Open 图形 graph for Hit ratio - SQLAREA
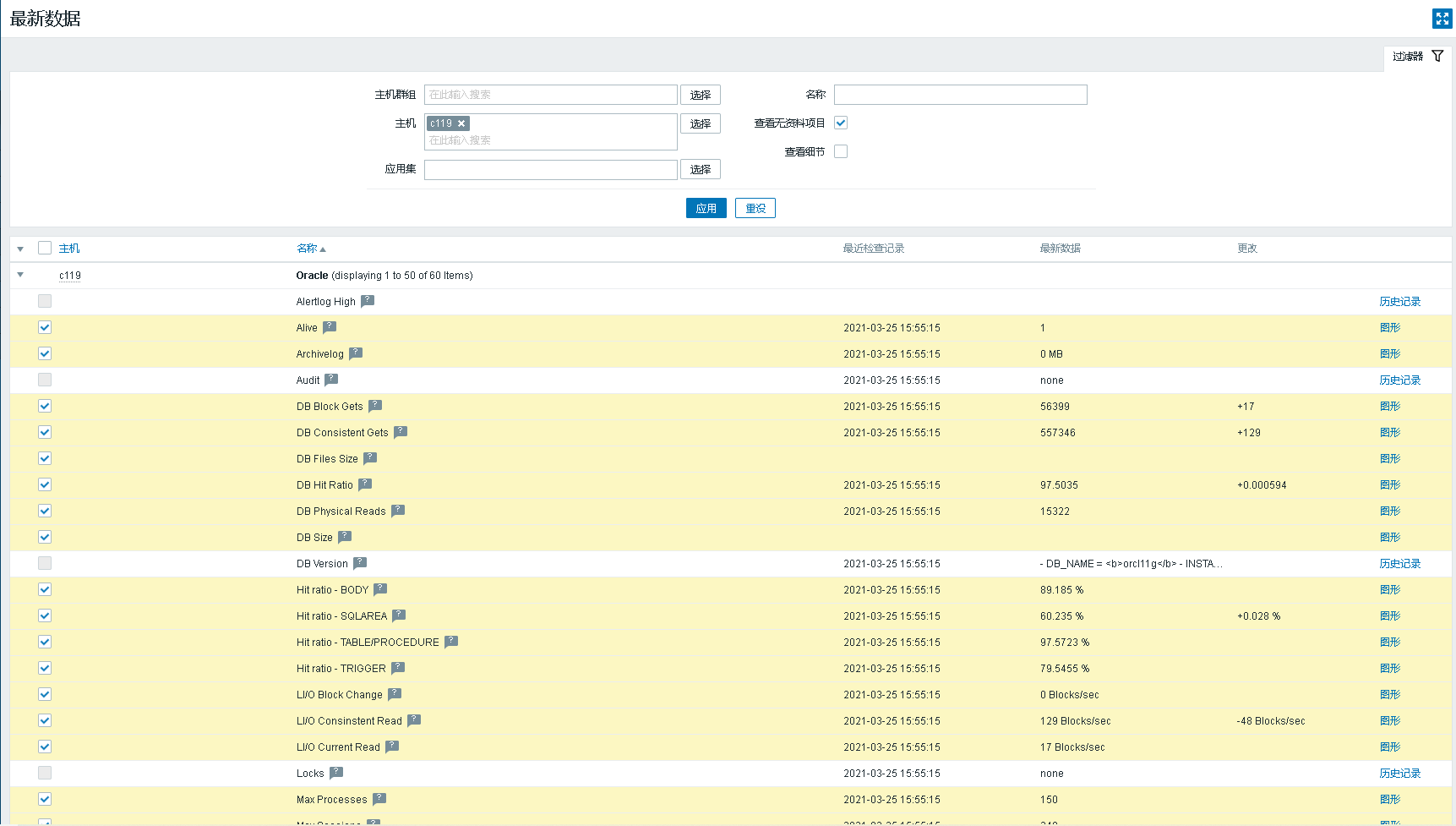1456x826 pixels. [1390, 616]
